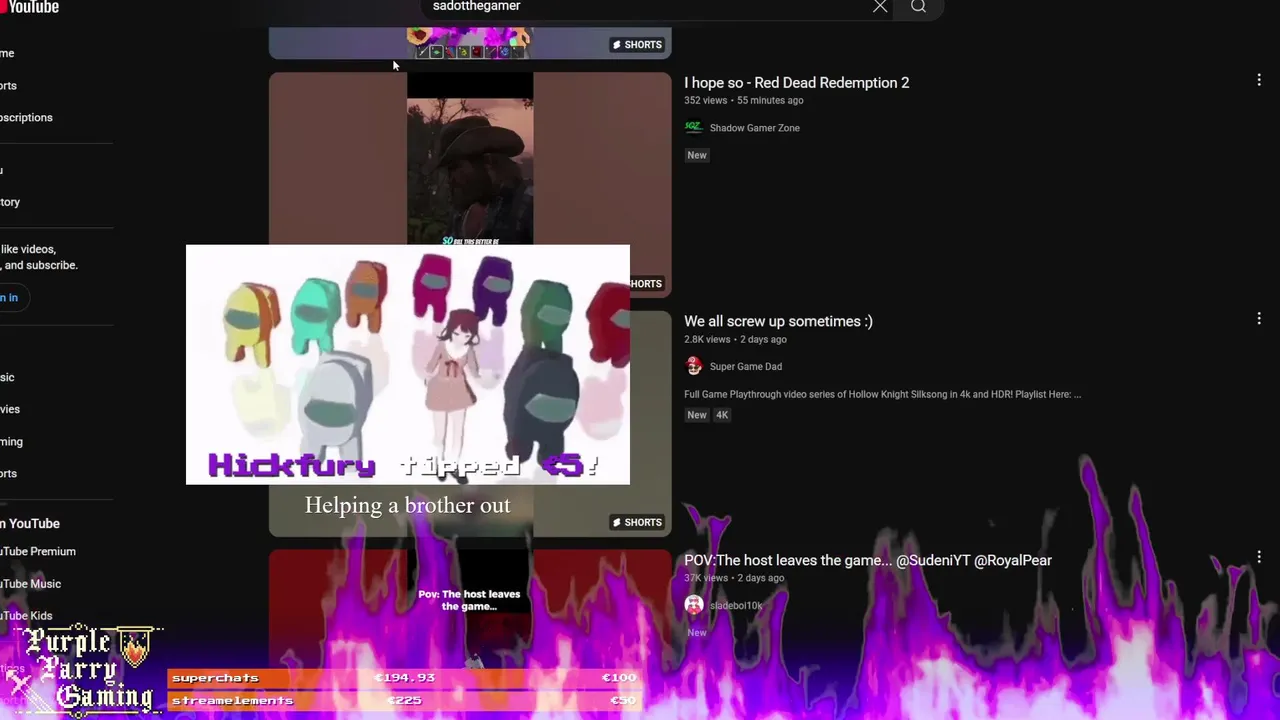Image resolution: width=1280 pixels, height=720 pixels.
Task: Click Hollow Knight Silksong description snippet
Action: pos(882,394)
